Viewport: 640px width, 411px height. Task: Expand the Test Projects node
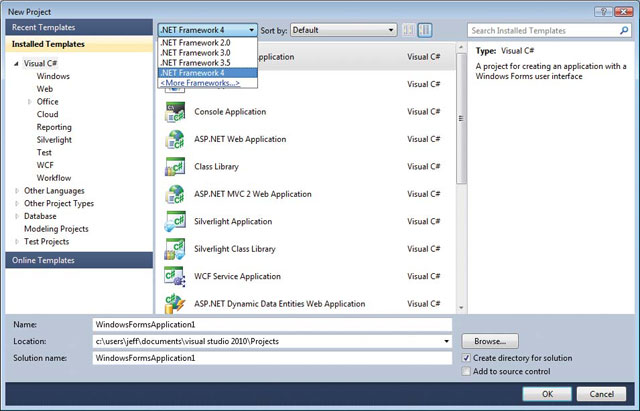[x=17, y=242]
